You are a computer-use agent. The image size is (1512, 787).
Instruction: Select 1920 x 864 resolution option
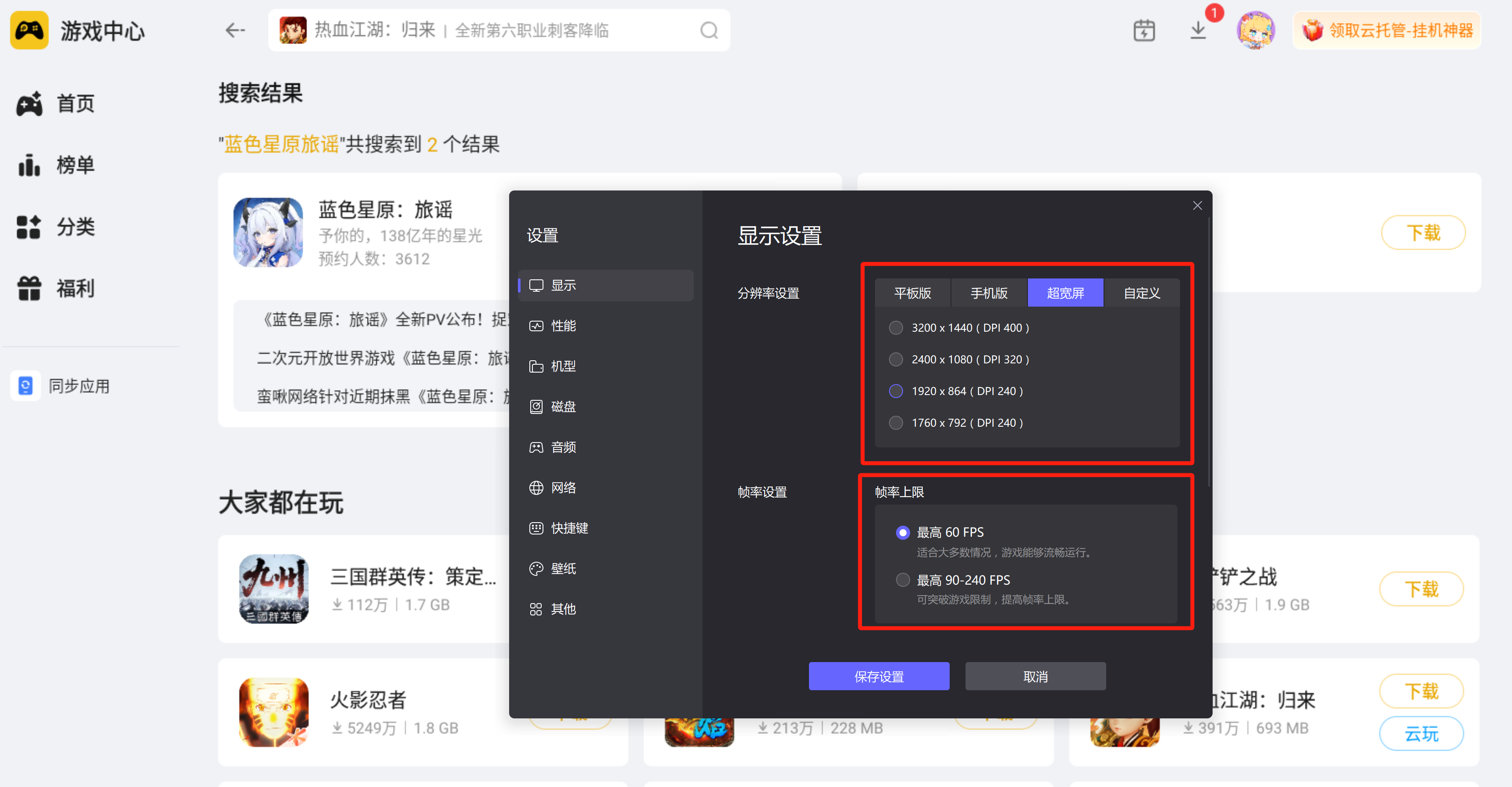(896, 391)
